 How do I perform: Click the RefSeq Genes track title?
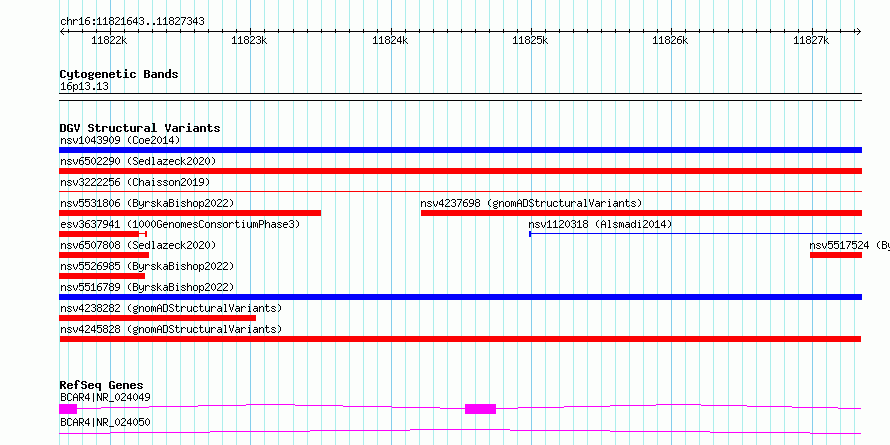click(102, 385)
